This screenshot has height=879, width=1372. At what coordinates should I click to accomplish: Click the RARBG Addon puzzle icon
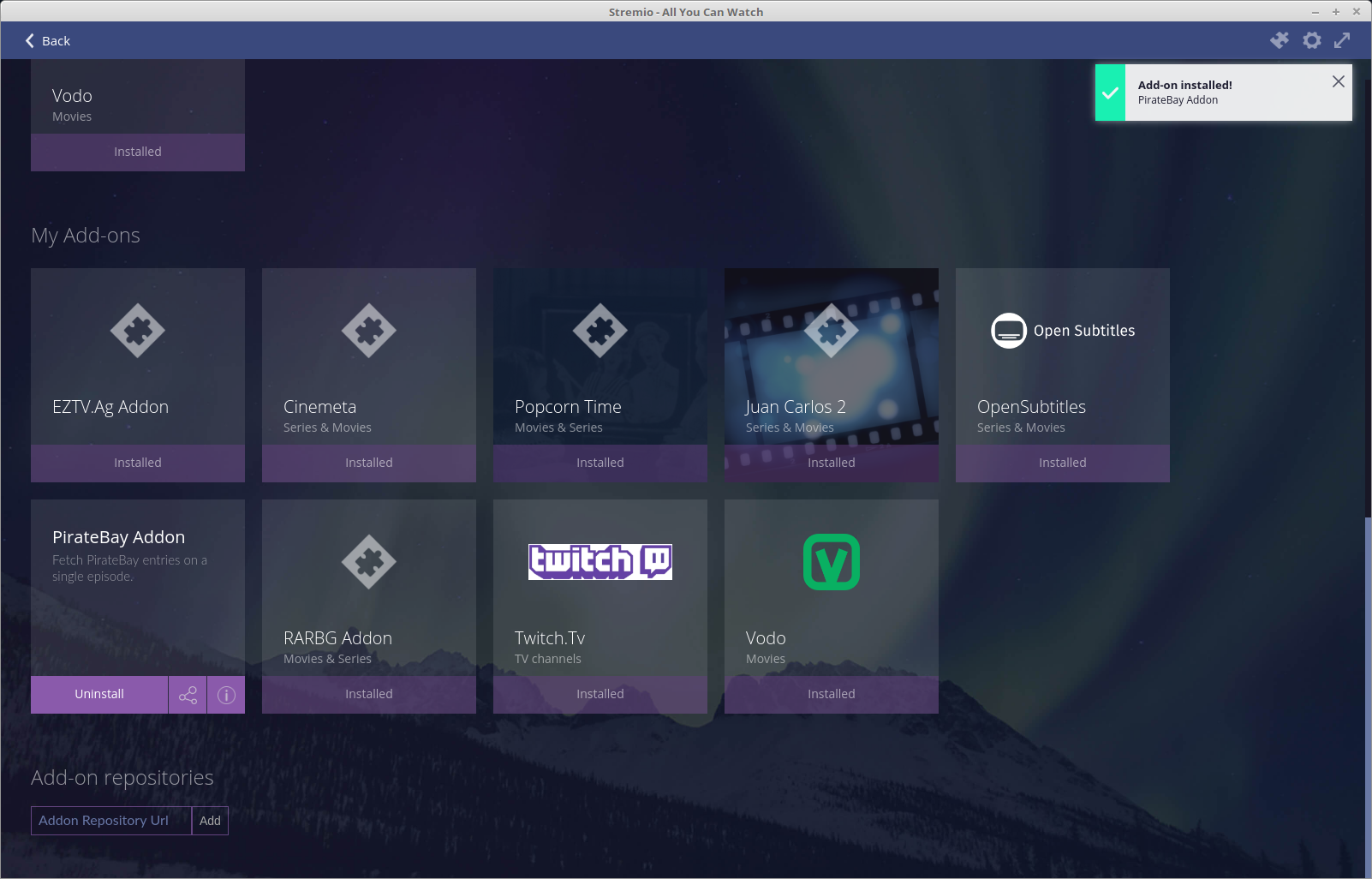pos(369,562)
